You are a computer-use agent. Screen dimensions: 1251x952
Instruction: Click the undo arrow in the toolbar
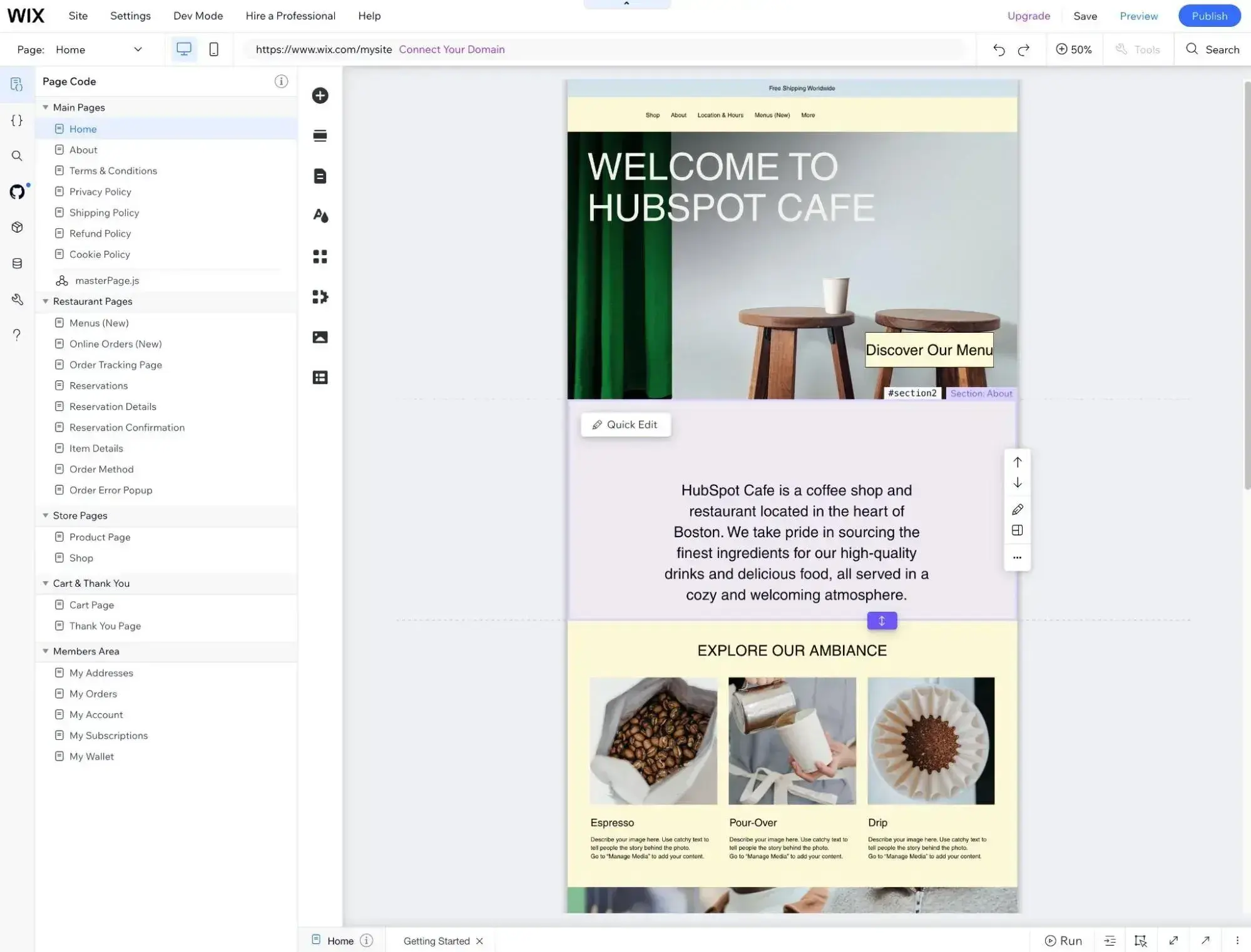pyautogui.click(x=998, y=49)
